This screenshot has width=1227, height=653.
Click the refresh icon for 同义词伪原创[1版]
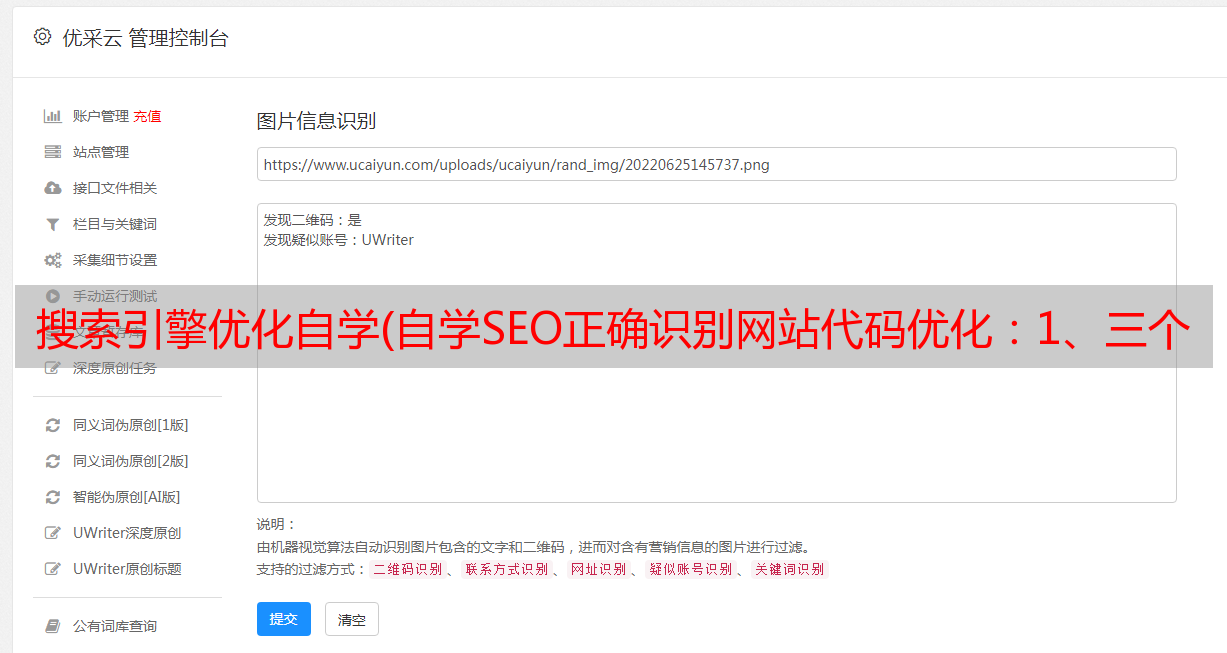pyautogui.click(x=53, y=425)
